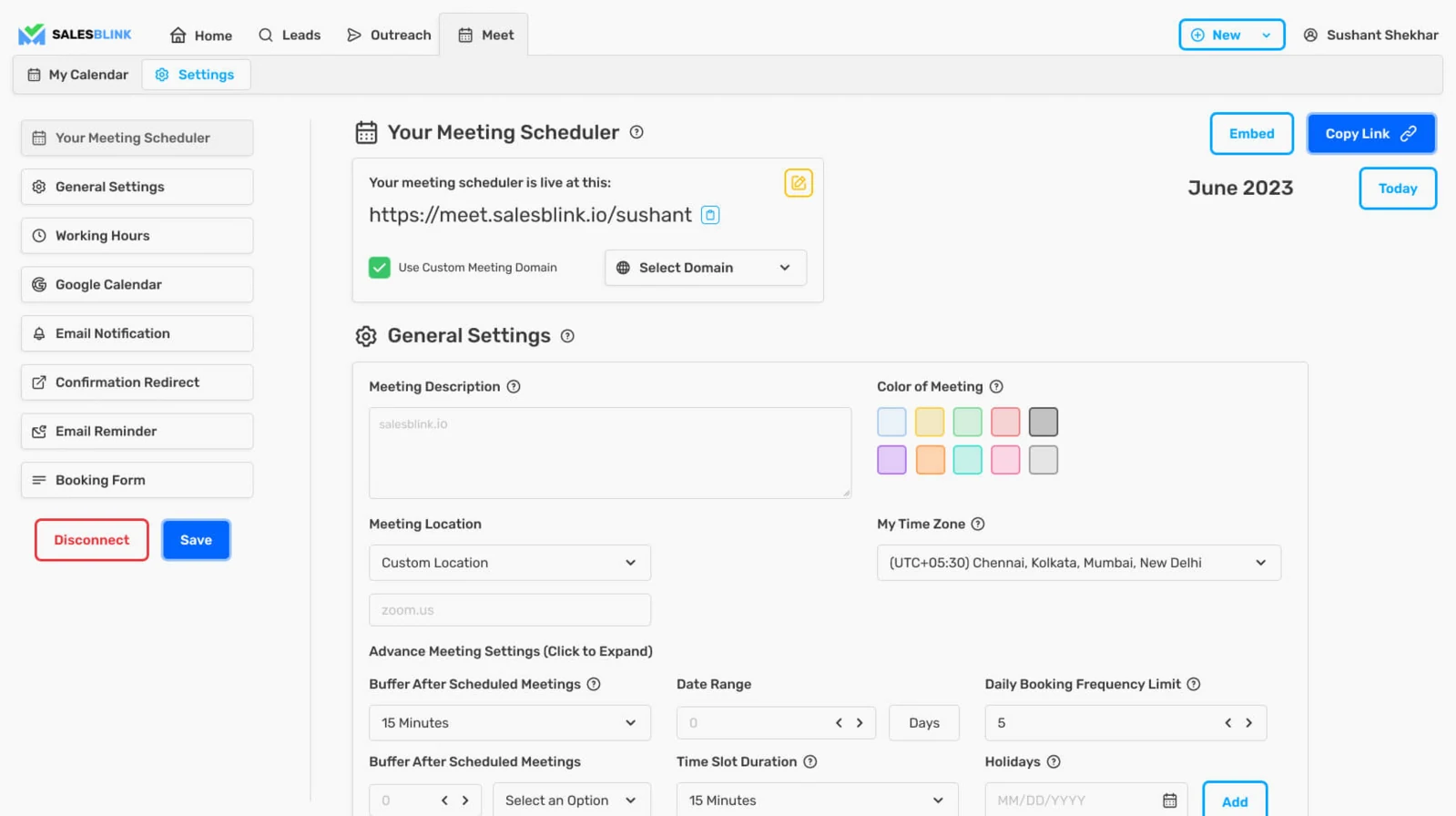This screenshot has height=816, width=1456.
Task: Open Google Calendar sidebar item
Action: [x=137, y=285]
